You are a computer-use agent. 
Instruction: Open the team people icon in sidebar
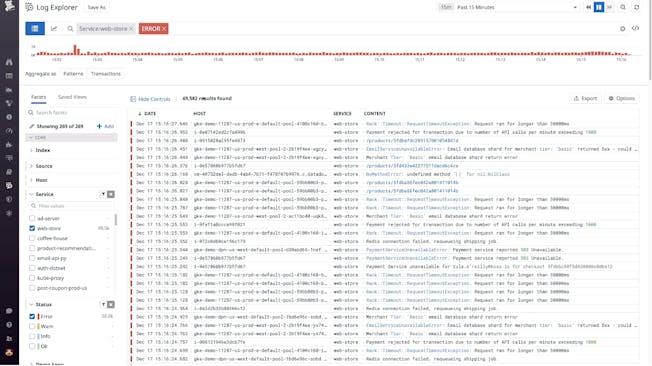pyautogui.click(x=9, y=339)
